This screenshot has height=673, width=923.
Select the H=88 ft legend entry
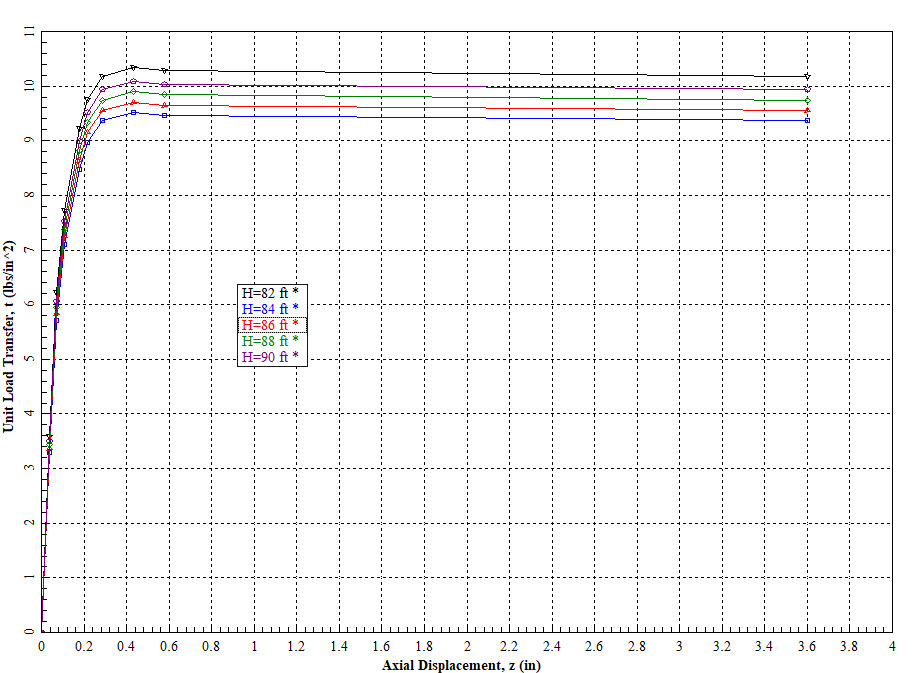pos(268,341)
